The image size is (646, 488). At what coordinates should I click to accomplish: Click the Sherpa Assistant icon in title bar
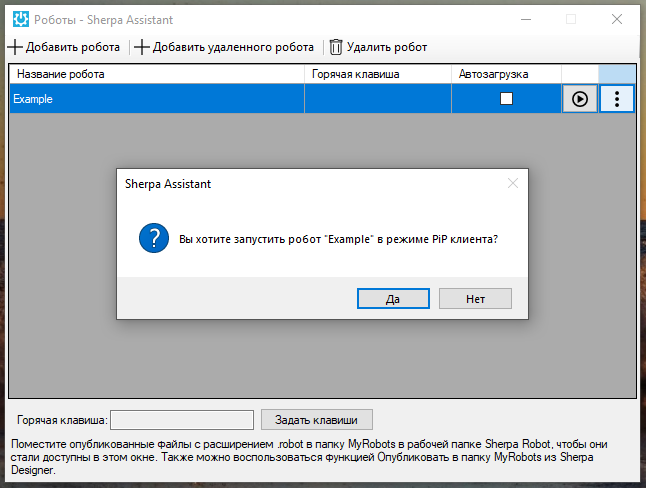click(x=19, y=18)
